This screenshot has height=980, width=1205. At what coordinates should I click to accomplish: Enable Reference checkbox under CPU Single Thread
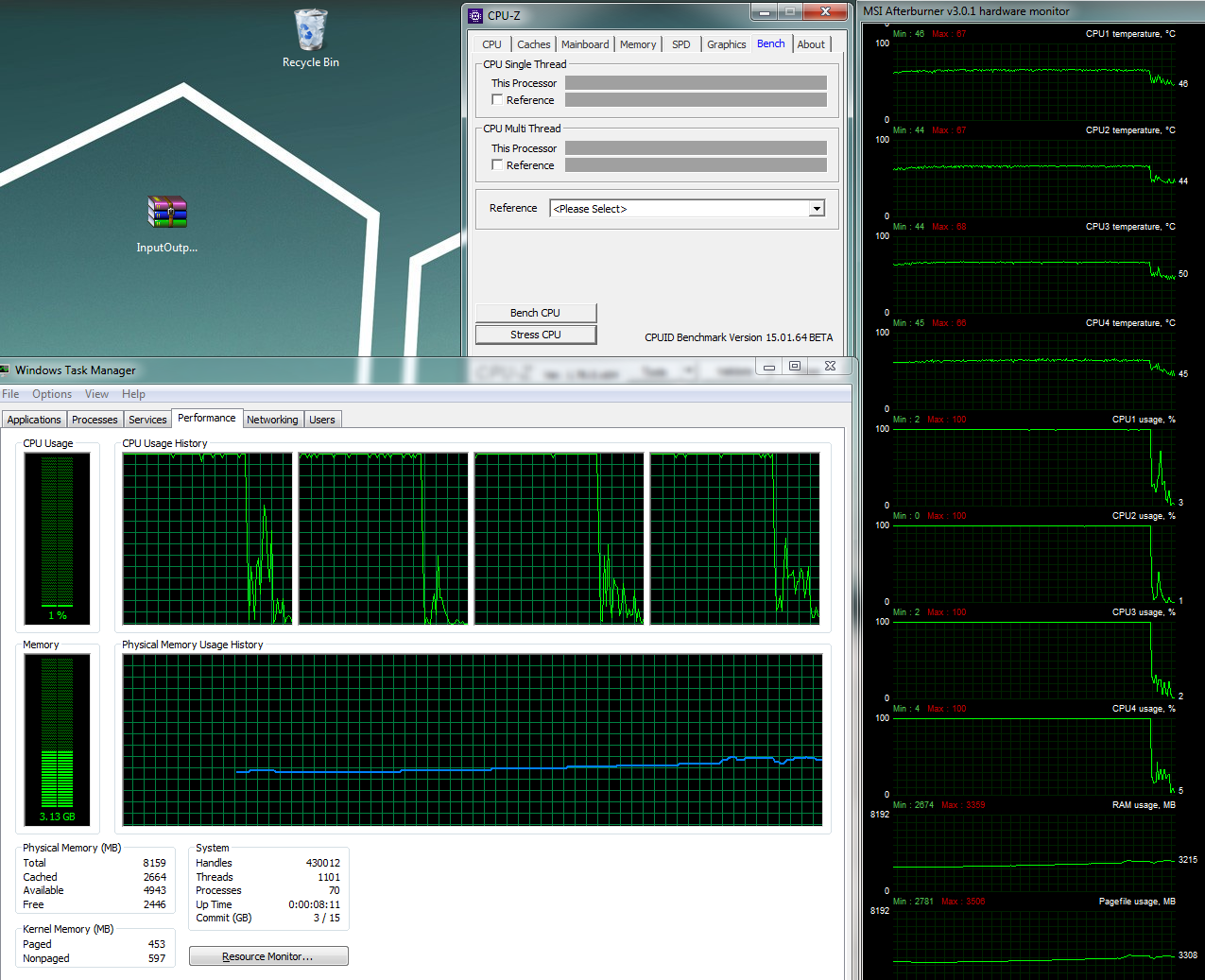[497, 100]
